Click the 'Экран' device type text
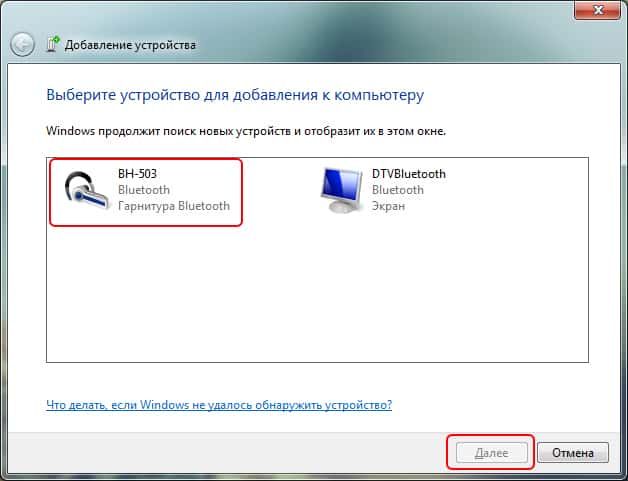This screenshot has width=628, height=481. click(388, 206)
